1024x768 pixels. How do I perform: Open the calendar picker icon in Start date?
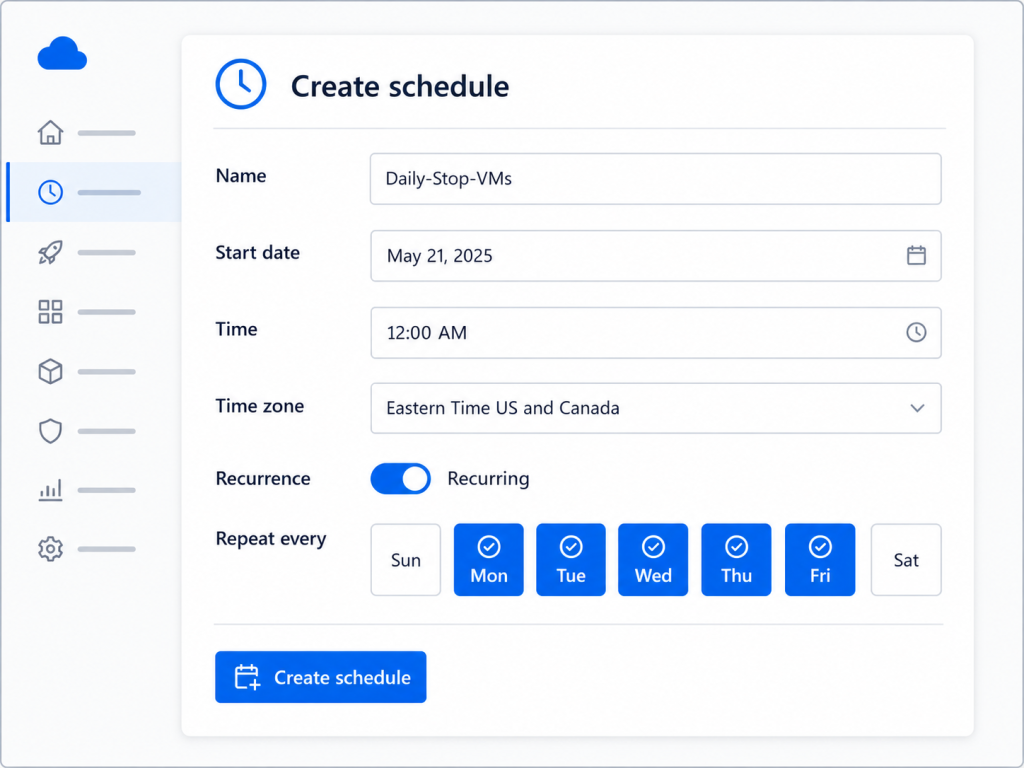pyautogui.click(x=916, y=255)
